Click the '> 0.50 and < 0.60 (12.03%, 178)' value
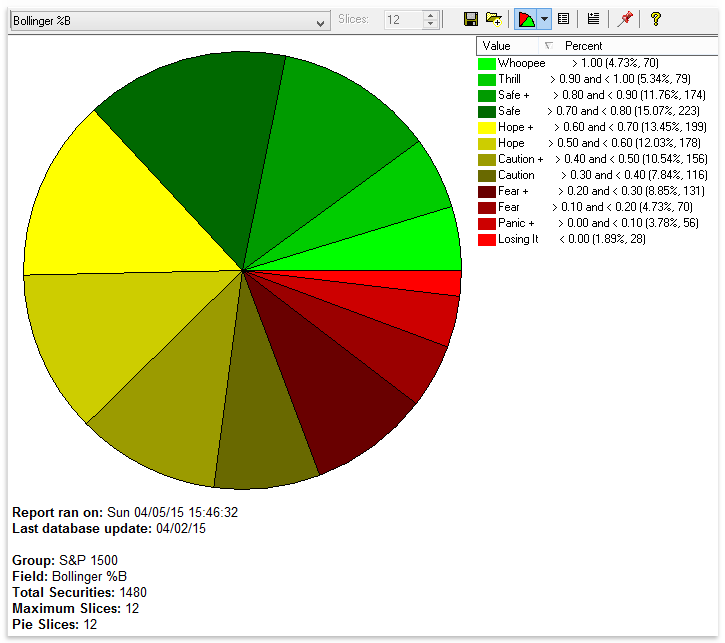Viewport: 725px width, 643px height. coord(624,143)
